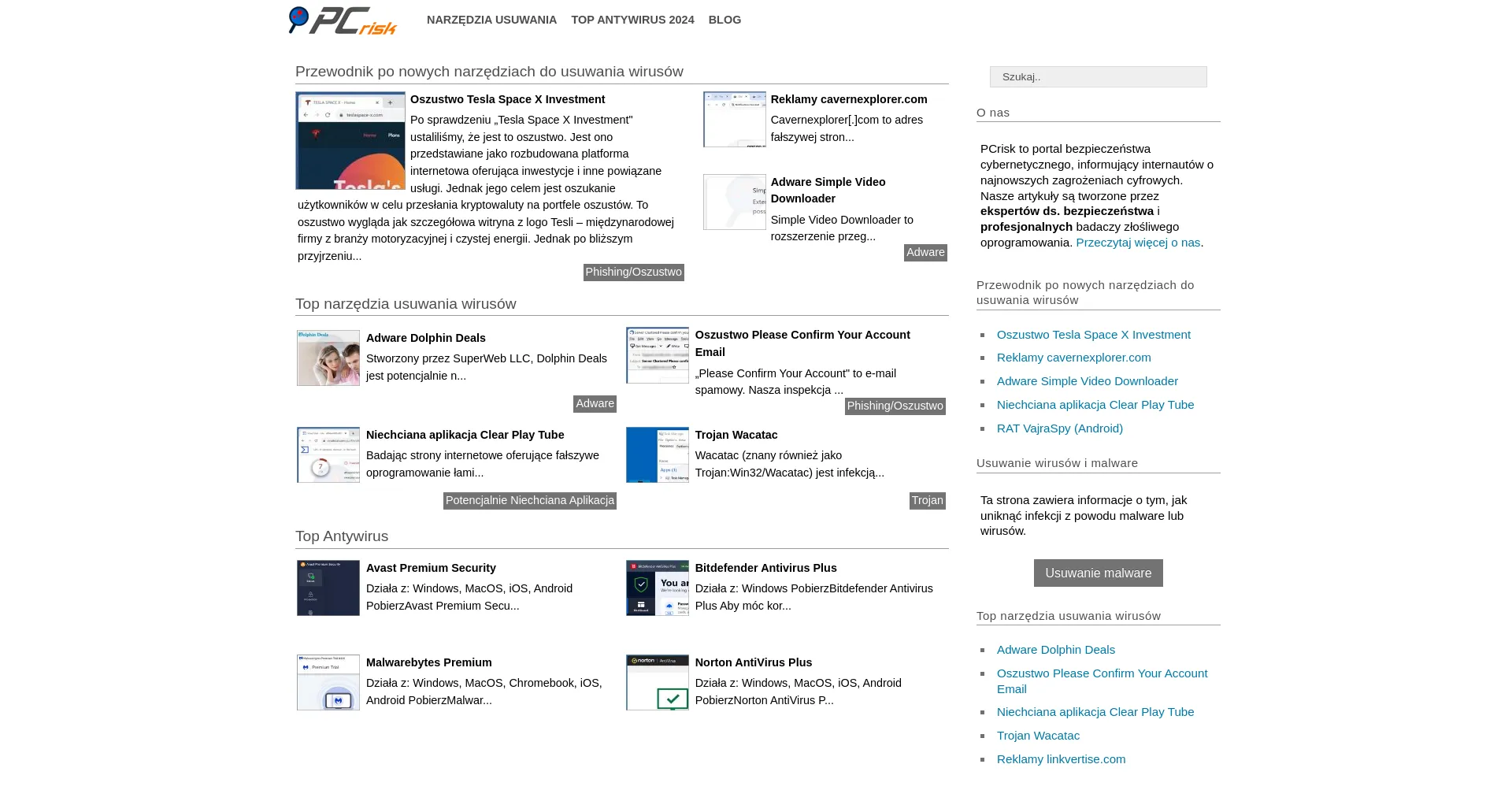Open article Niechciana aplikacja Clear Play Tube
The height and width of the screenshot is (790, 1512).
[x=465, y=435]
